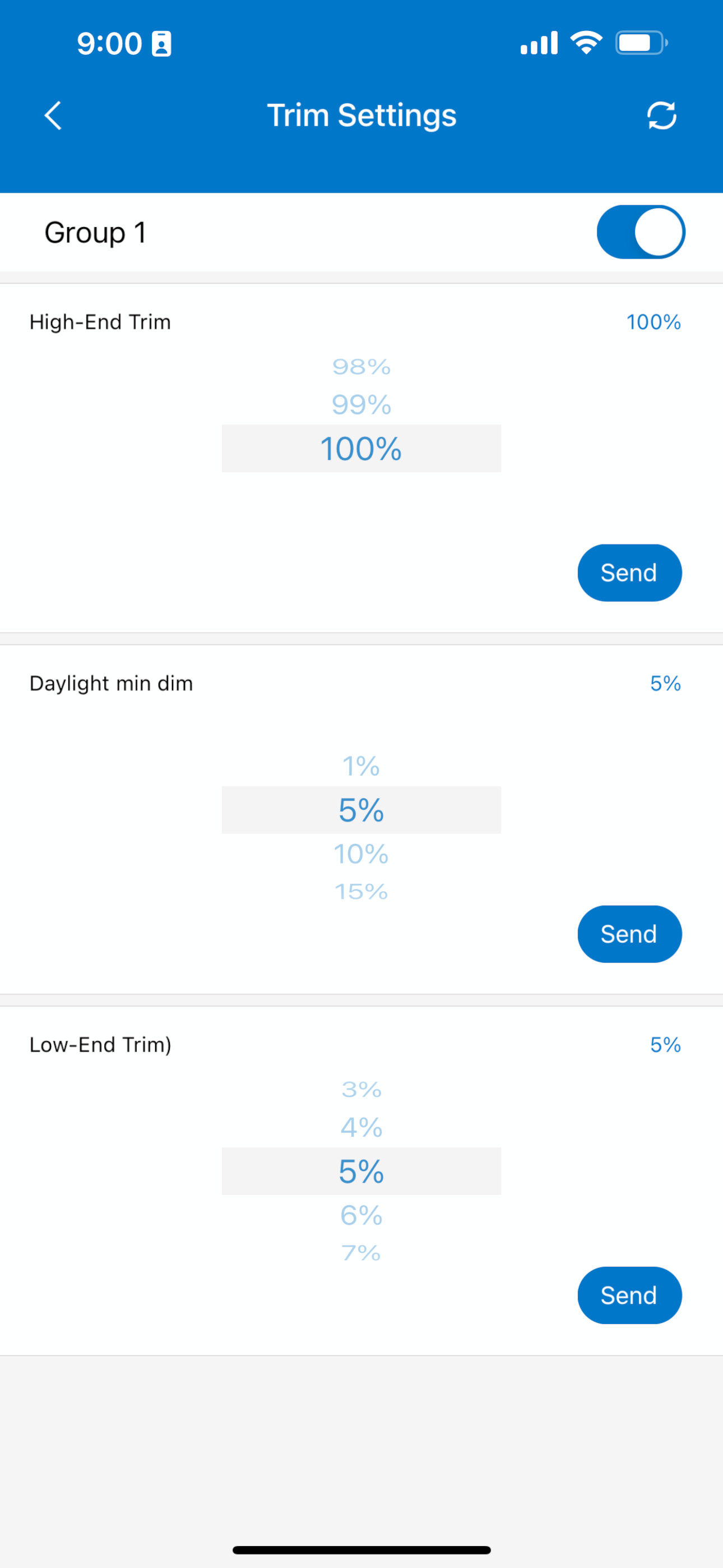Choose 10% in Daylight min dim picker

pyautogui.click(x=361, y=854)
